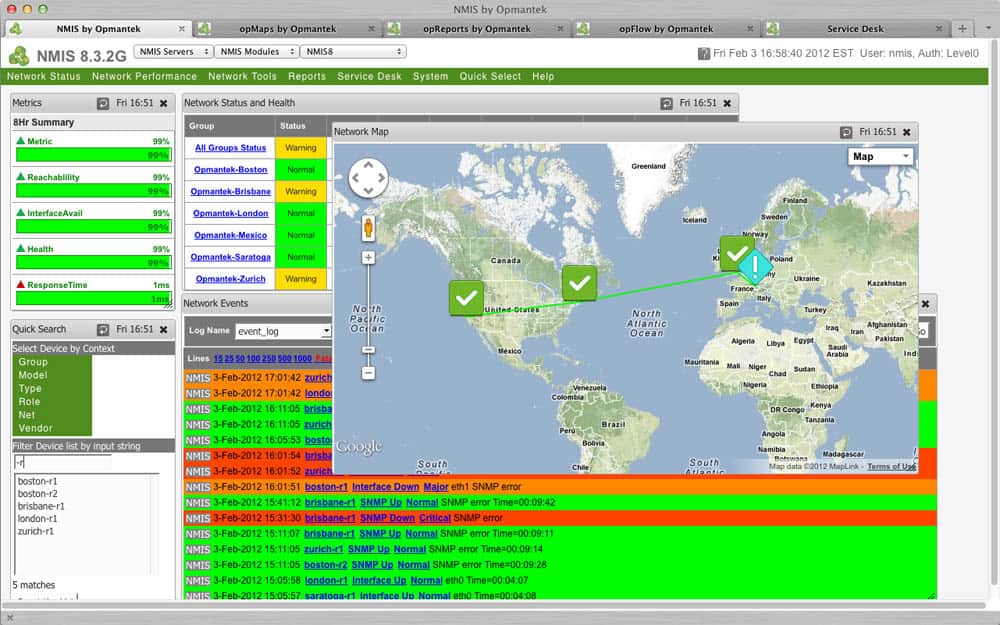Open the NMIS Servers dropdown
This screenshot has width=1000, height=625.
(173, 52)
